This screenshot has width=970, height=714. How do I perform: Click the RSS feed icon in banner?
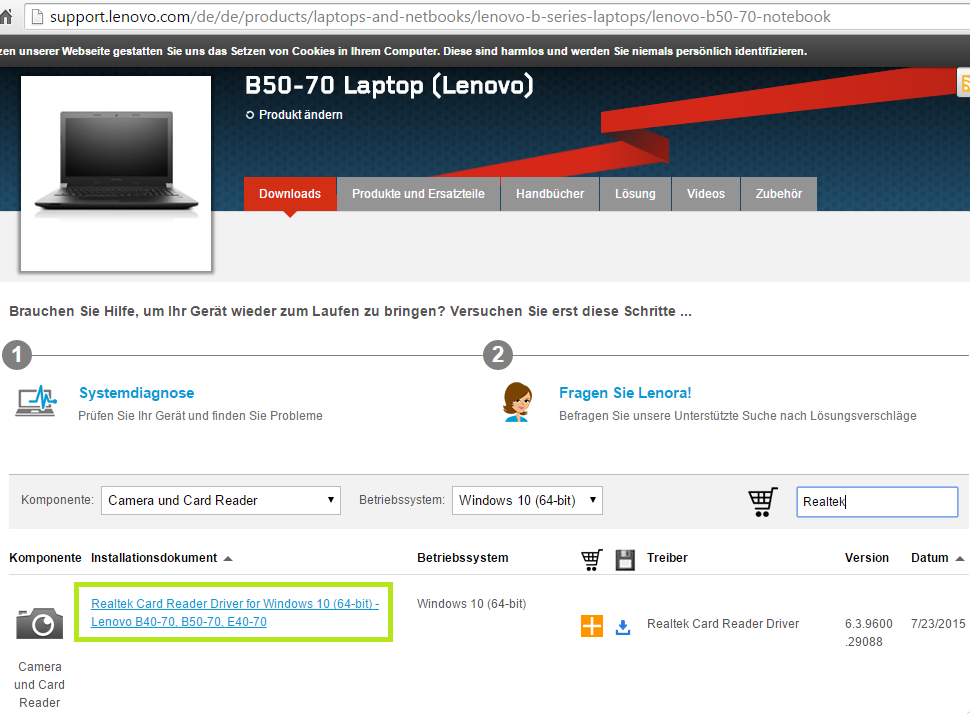click(x=964, y=83)
